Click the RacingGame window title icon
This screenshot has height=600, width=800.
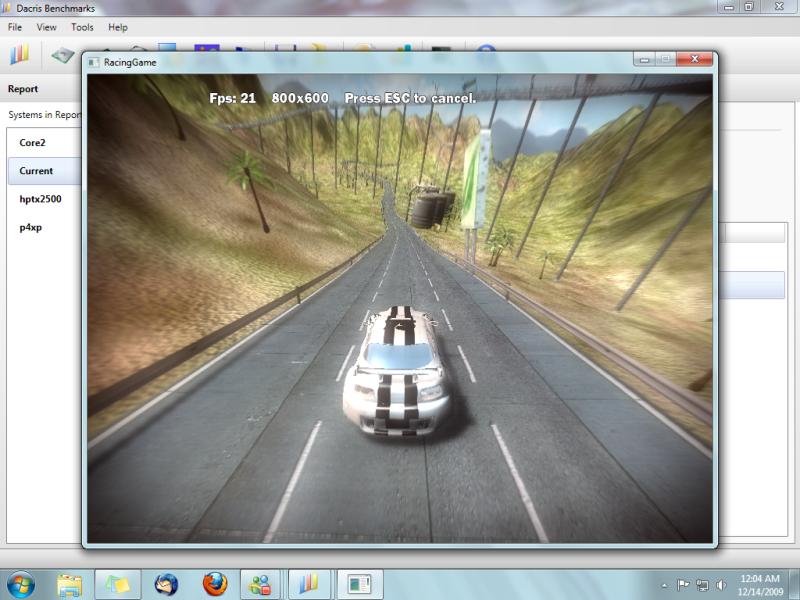tap(93, 62)
